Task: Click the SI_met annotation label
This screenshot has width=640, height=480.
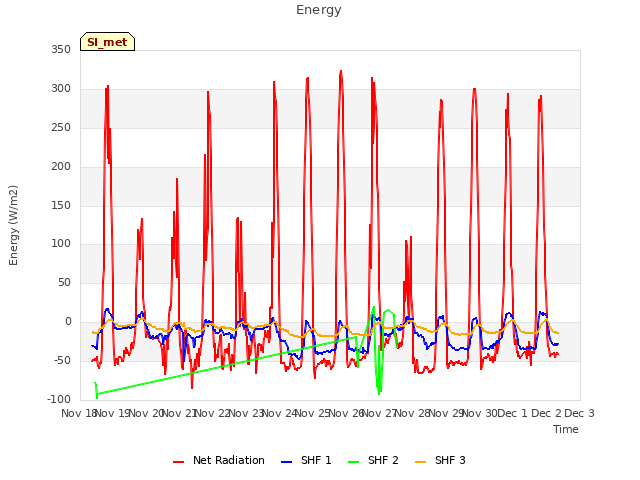Action: click(x=107, y=42)
